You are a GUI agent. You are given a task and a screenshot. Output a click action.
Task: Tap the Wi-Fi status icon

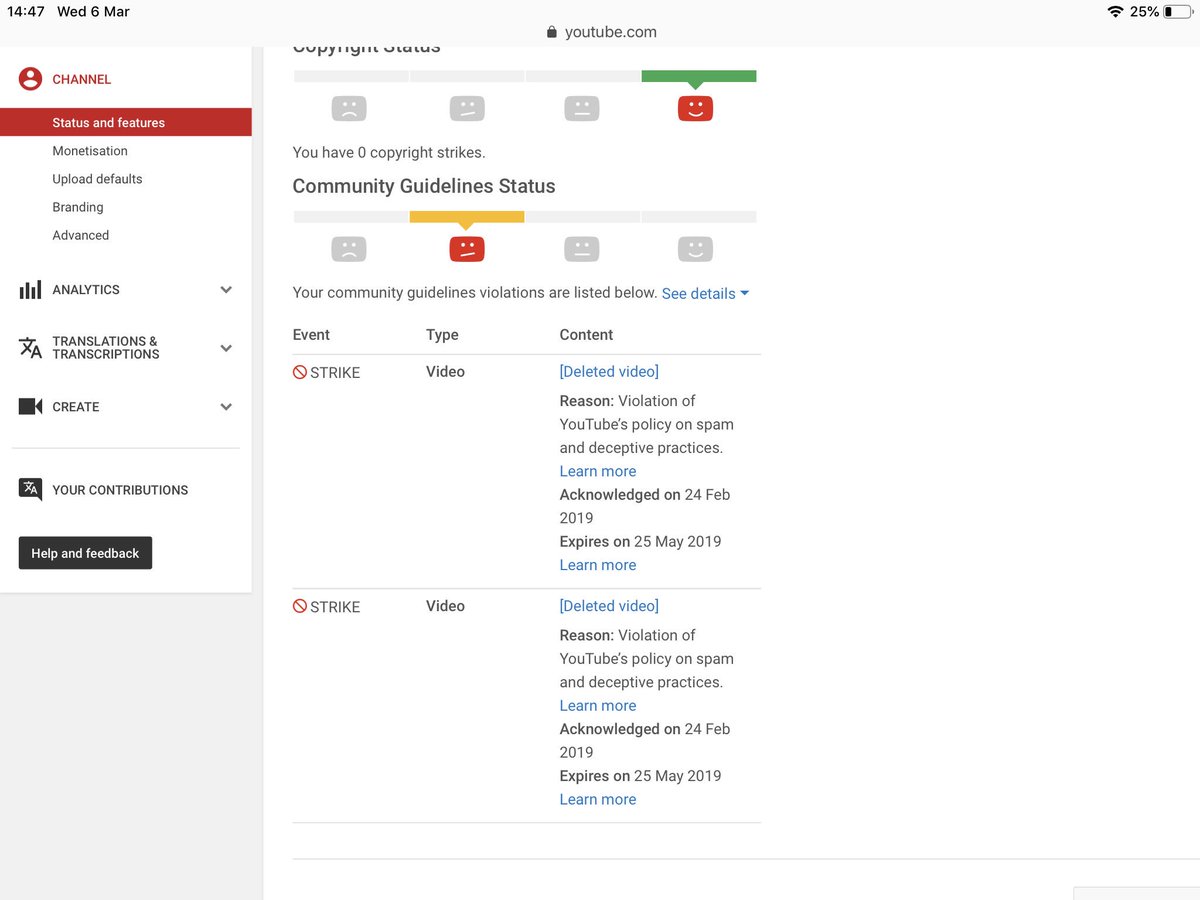point(1115,12)
